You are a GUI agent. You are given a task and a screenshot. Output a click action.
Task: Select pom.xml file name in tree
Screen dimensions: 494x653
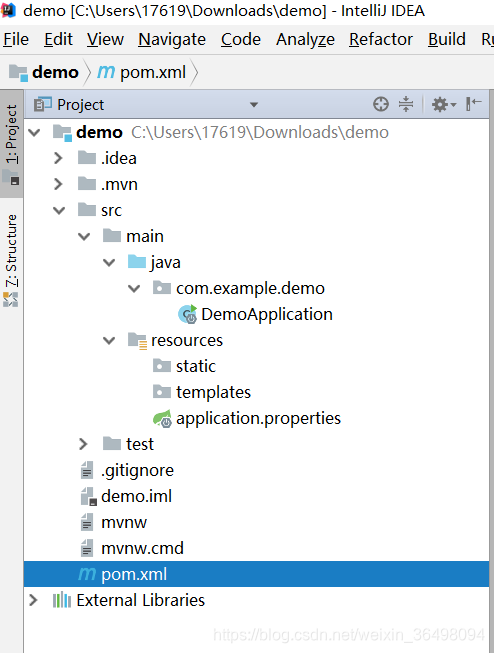(x=134, y=574)
